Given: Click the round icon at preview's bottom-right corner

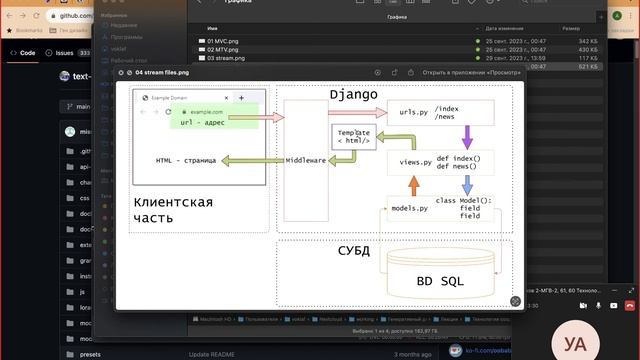Looking at the screenshot, I should coord(515,301).
